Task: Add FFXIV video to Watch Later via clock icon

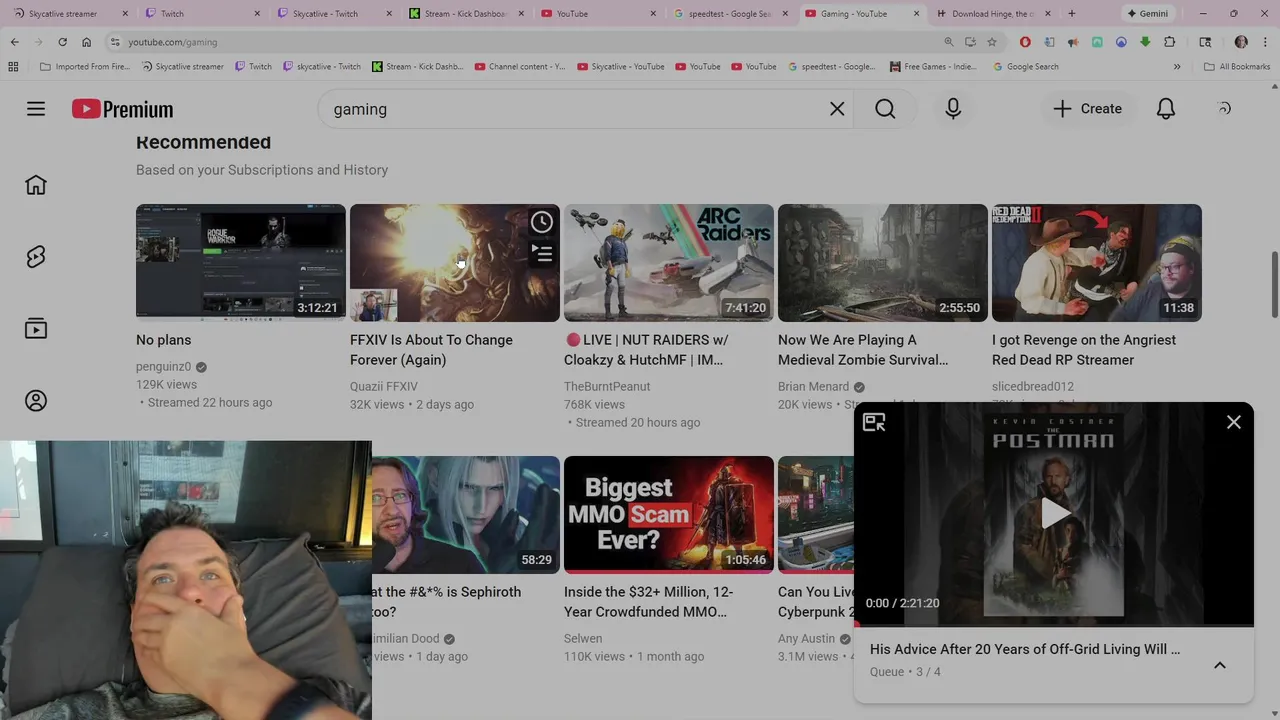Action: click(541, 222)
